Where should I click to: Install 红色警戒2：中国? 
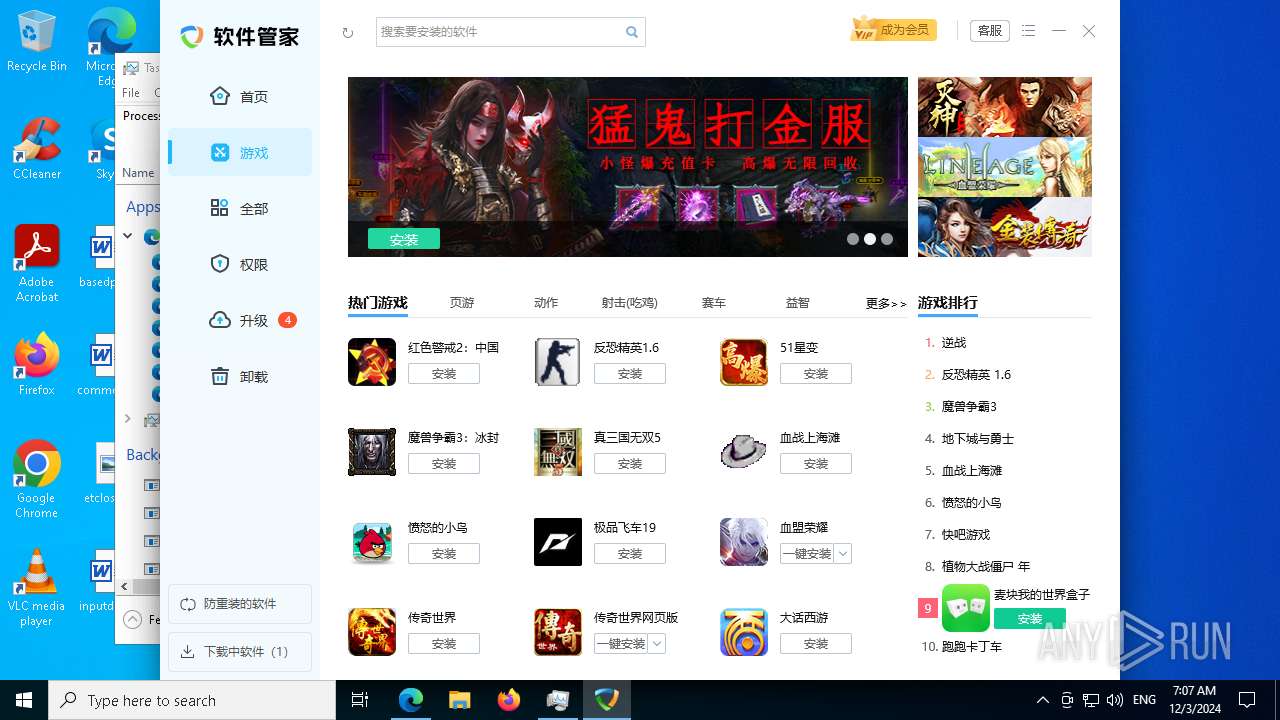point(444,374)
